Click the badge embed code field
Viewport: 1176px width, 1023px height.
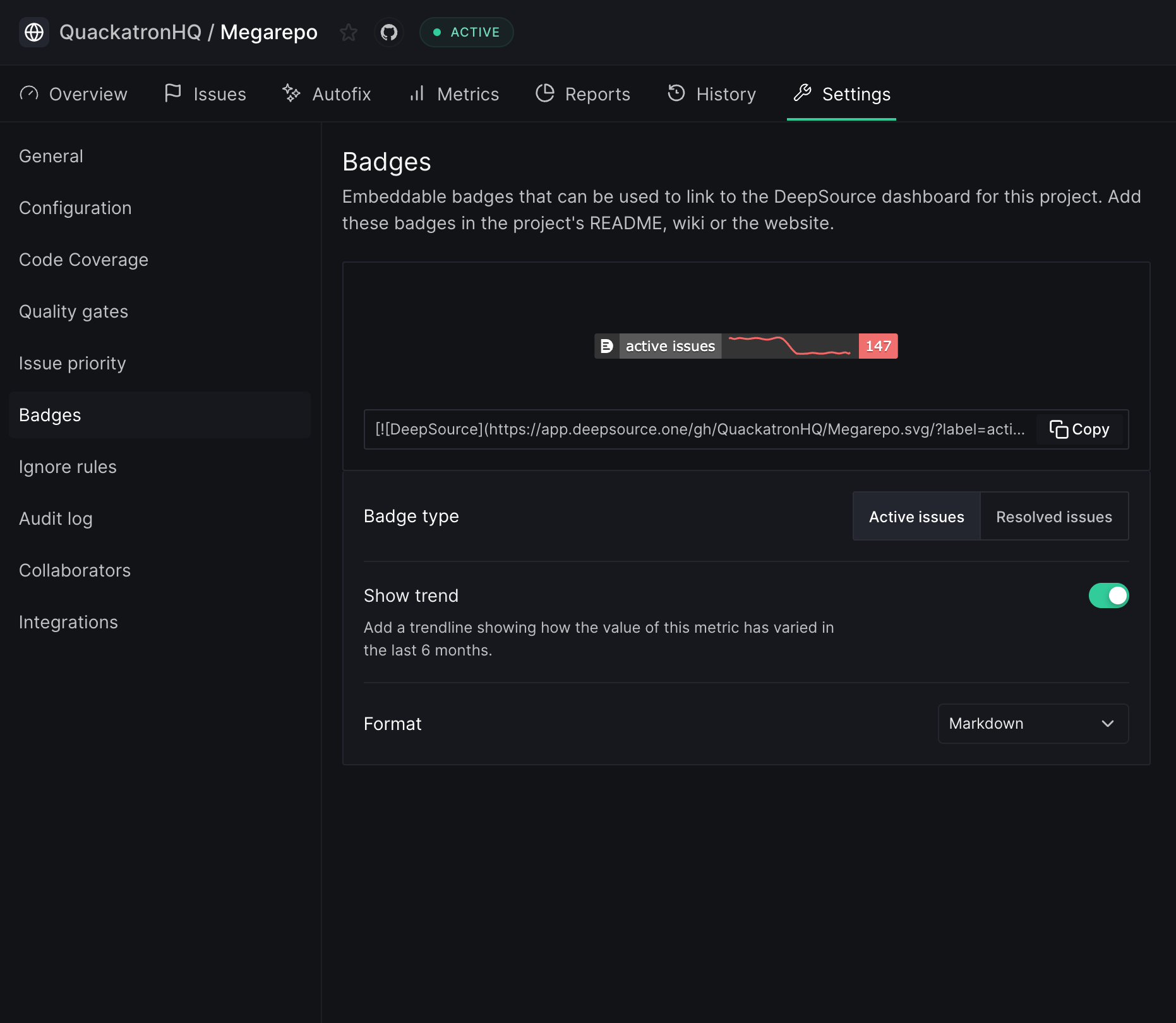pyautogui.click(x=700, y=429)
